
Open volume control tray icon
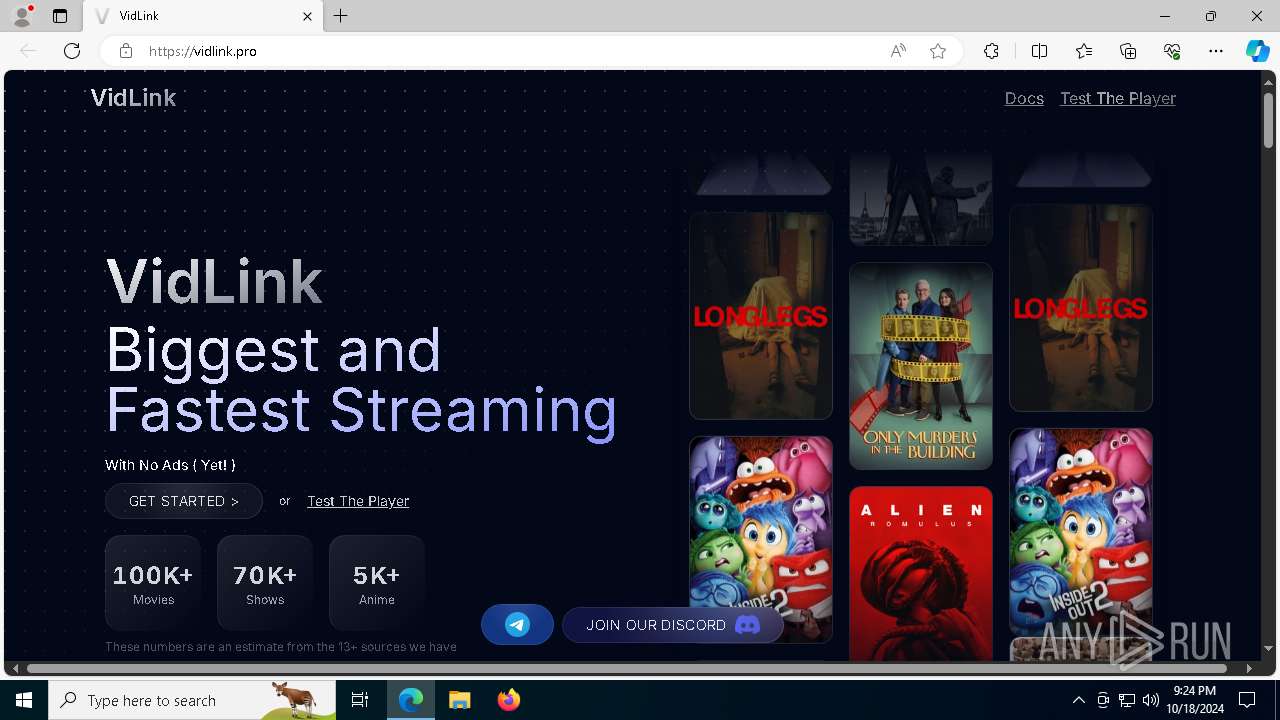pos(1151,700)
